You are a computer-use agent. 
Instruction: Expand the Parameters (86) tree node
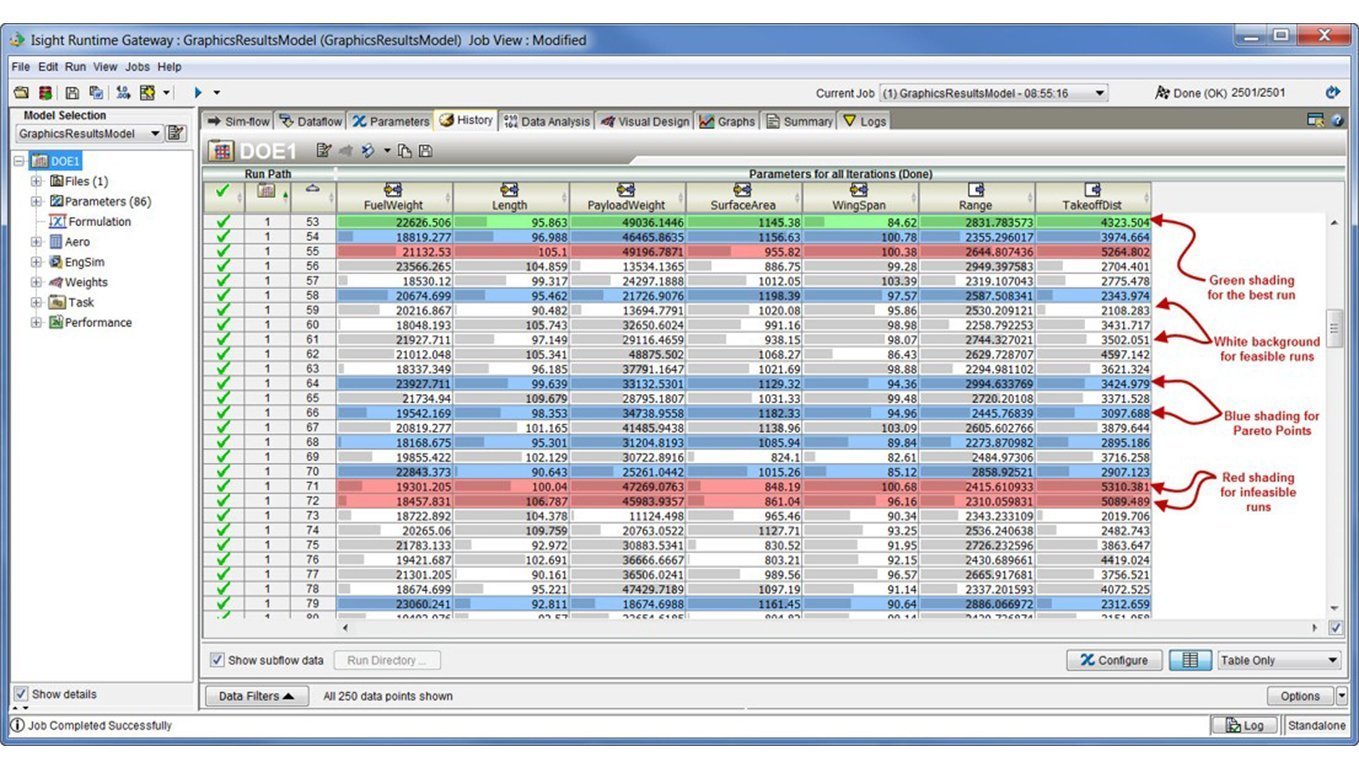[x=37, y=202]
